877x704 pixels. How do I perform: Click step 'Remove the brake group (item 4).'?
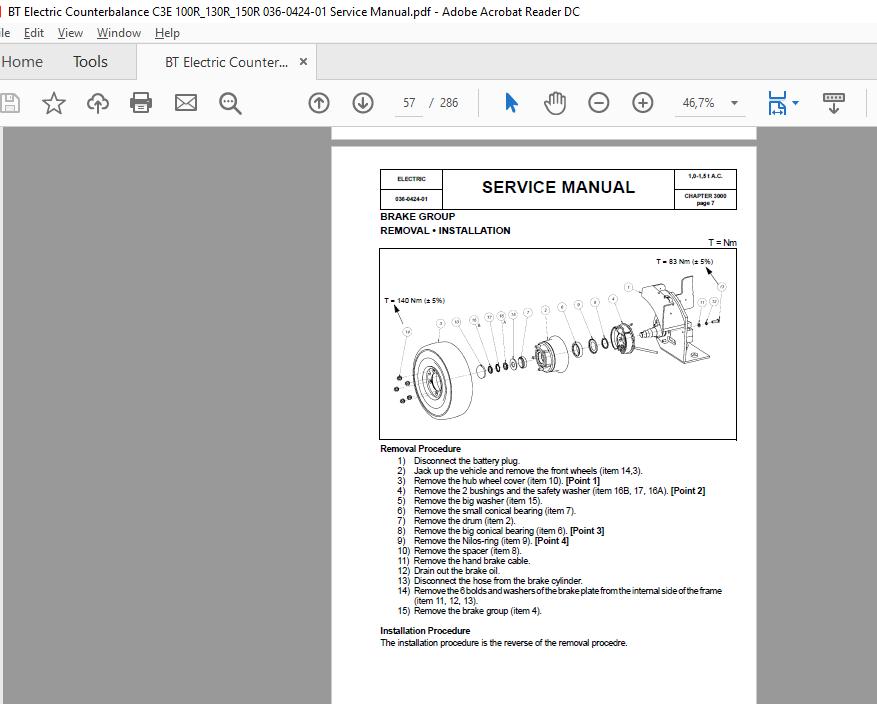tap(478, 611)
